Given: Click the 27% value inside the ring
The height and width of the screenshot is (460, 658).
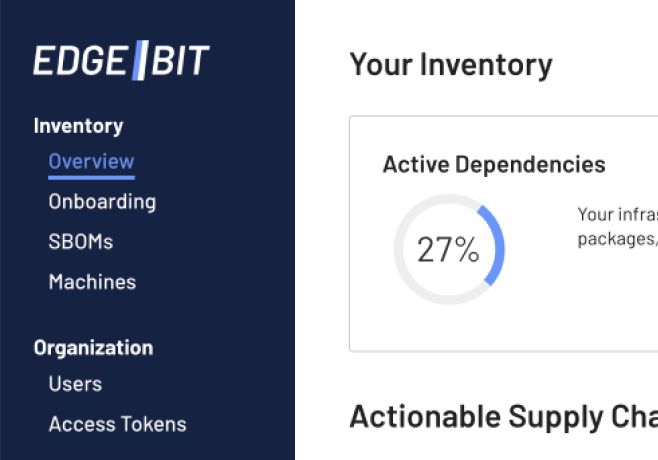Looking at the screenshot, I should pos(448,250).
